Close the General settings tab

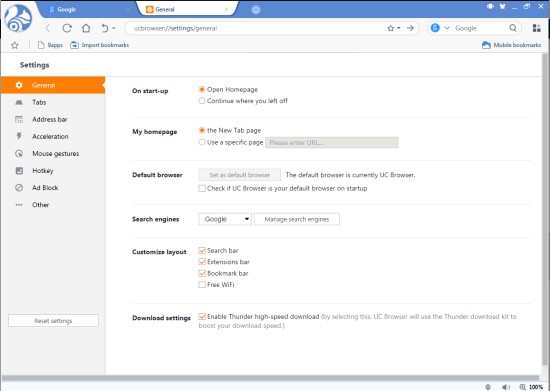[x=226, y=9]
